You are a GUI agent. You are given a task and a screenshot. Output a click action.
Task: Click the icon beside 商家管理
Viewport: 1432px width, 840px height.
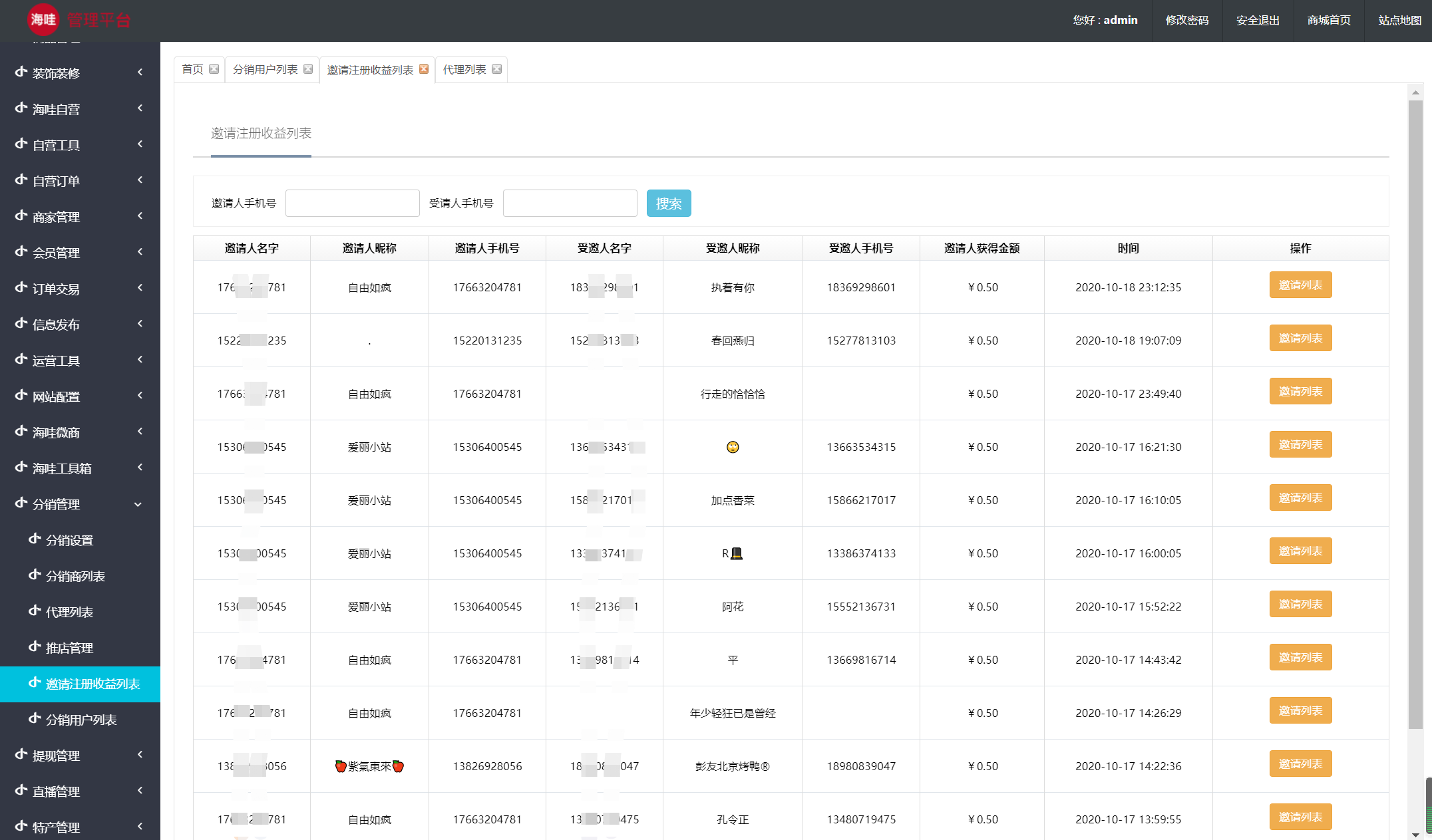[x=21, y=215]
